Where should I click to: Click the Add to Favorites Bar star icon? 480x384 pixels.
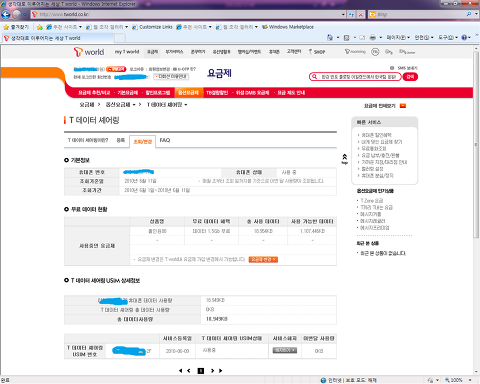pos(40,27)
